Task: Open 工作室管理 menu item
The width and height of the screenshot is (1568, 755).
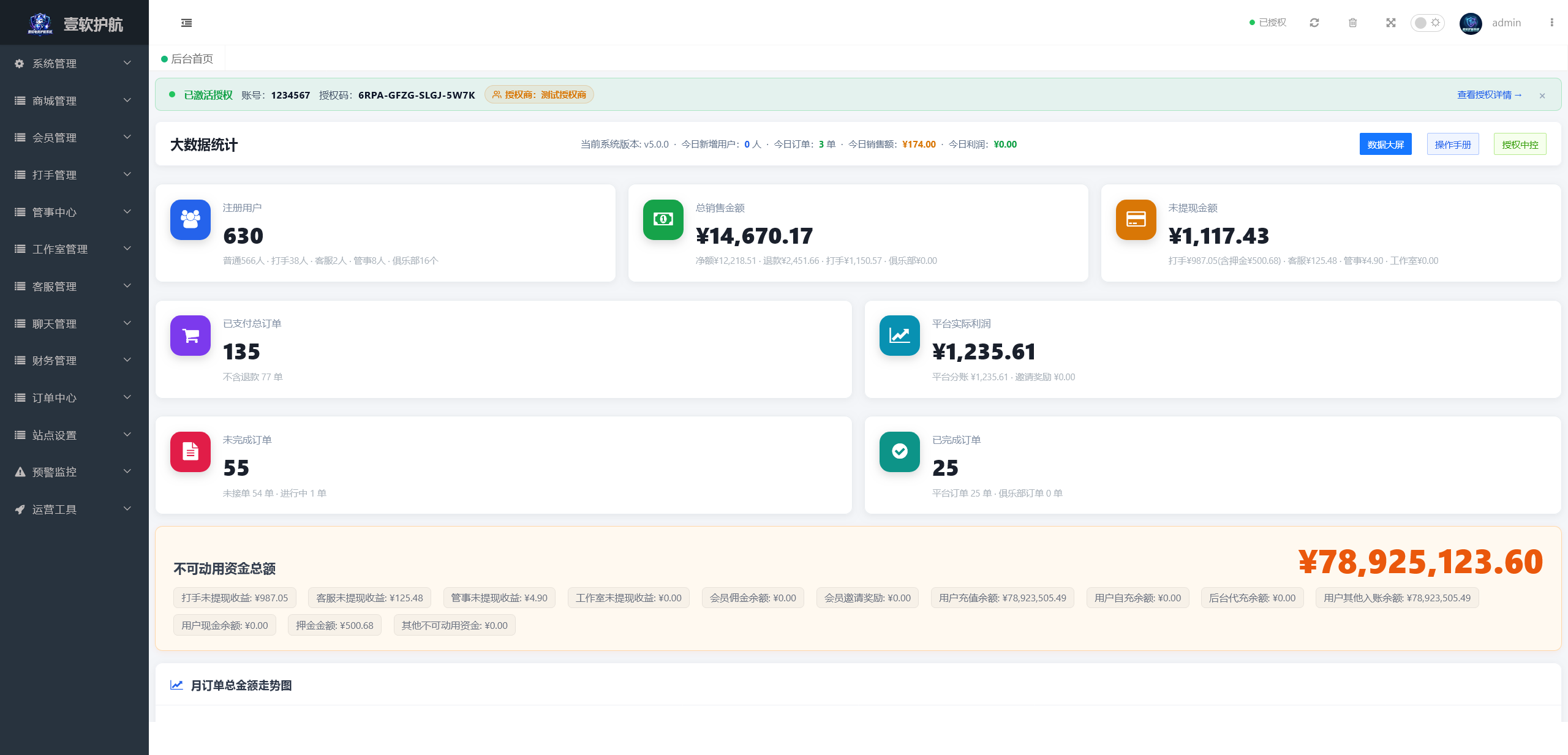Action: [74, 249]
